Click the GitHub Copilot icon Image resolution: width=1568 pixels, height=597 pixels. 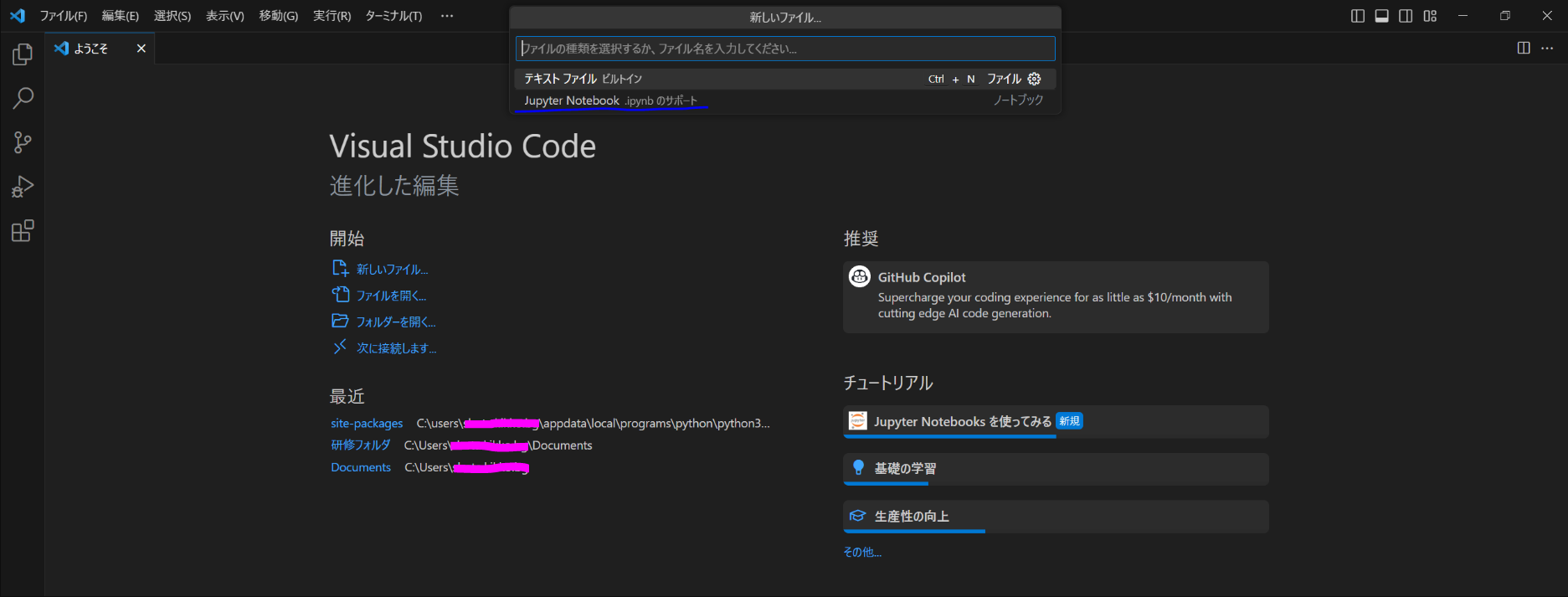[860, 276]
